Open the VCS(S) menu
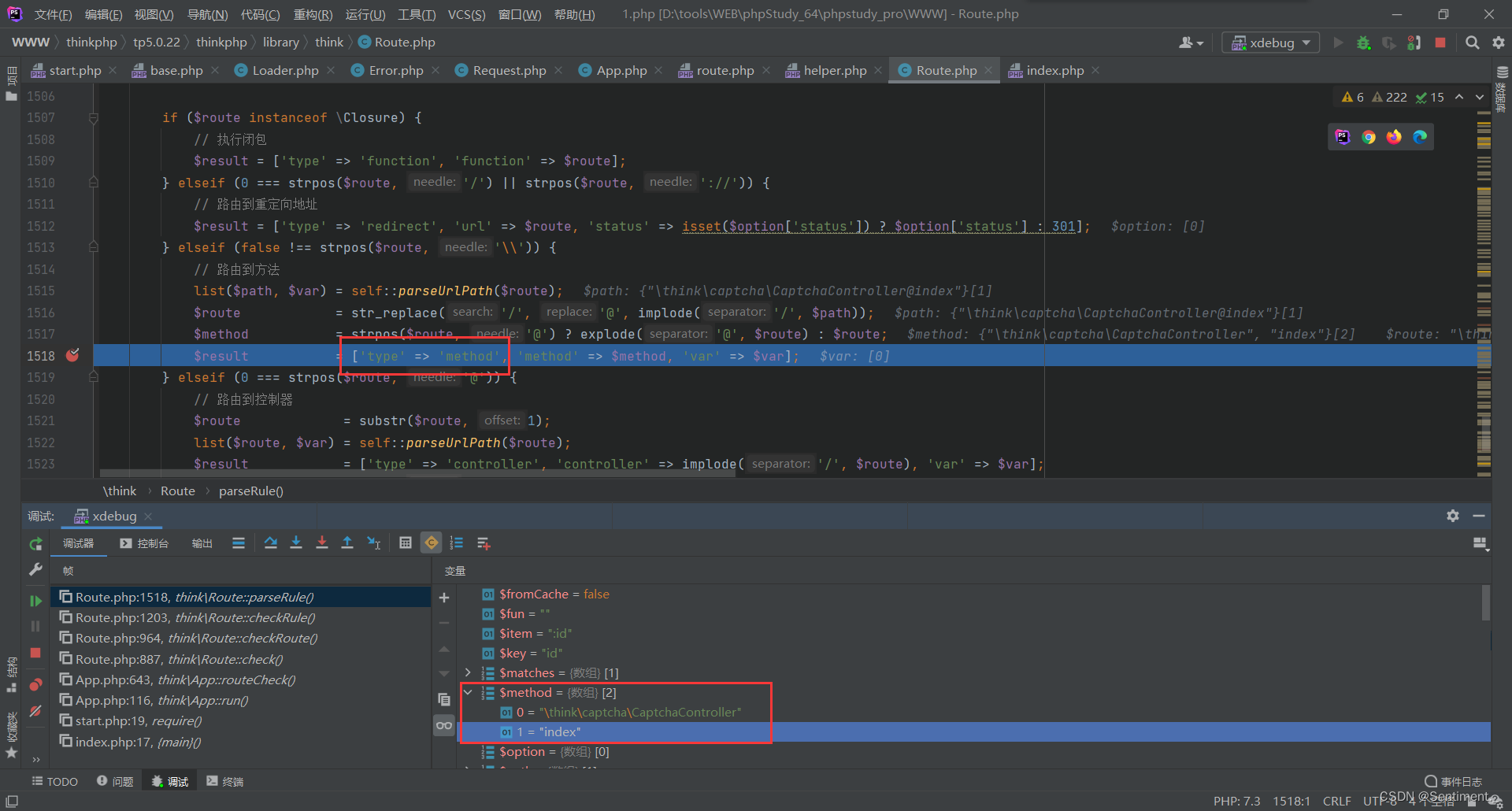The height and width of the screenshot is (811, 1512). tap(466, 14)
